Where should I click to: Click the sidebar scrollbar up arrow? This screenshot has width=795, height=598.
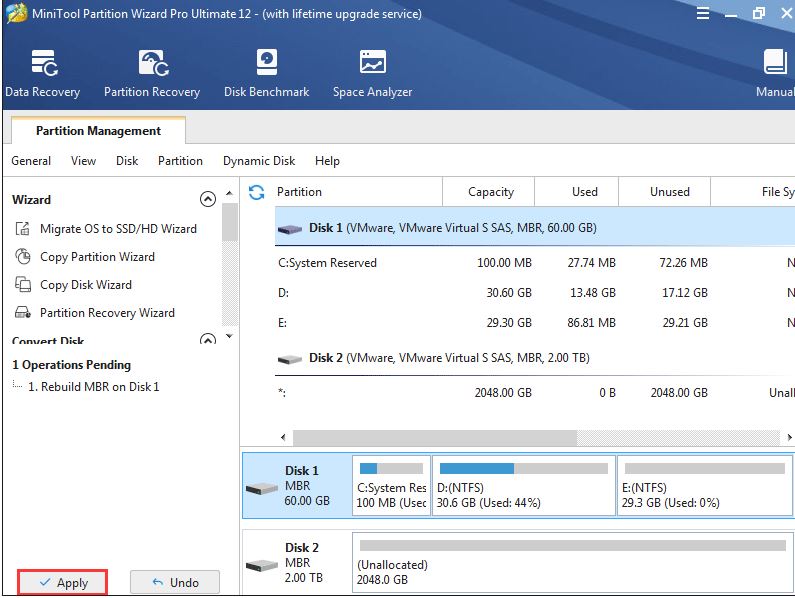pos(229,193)
